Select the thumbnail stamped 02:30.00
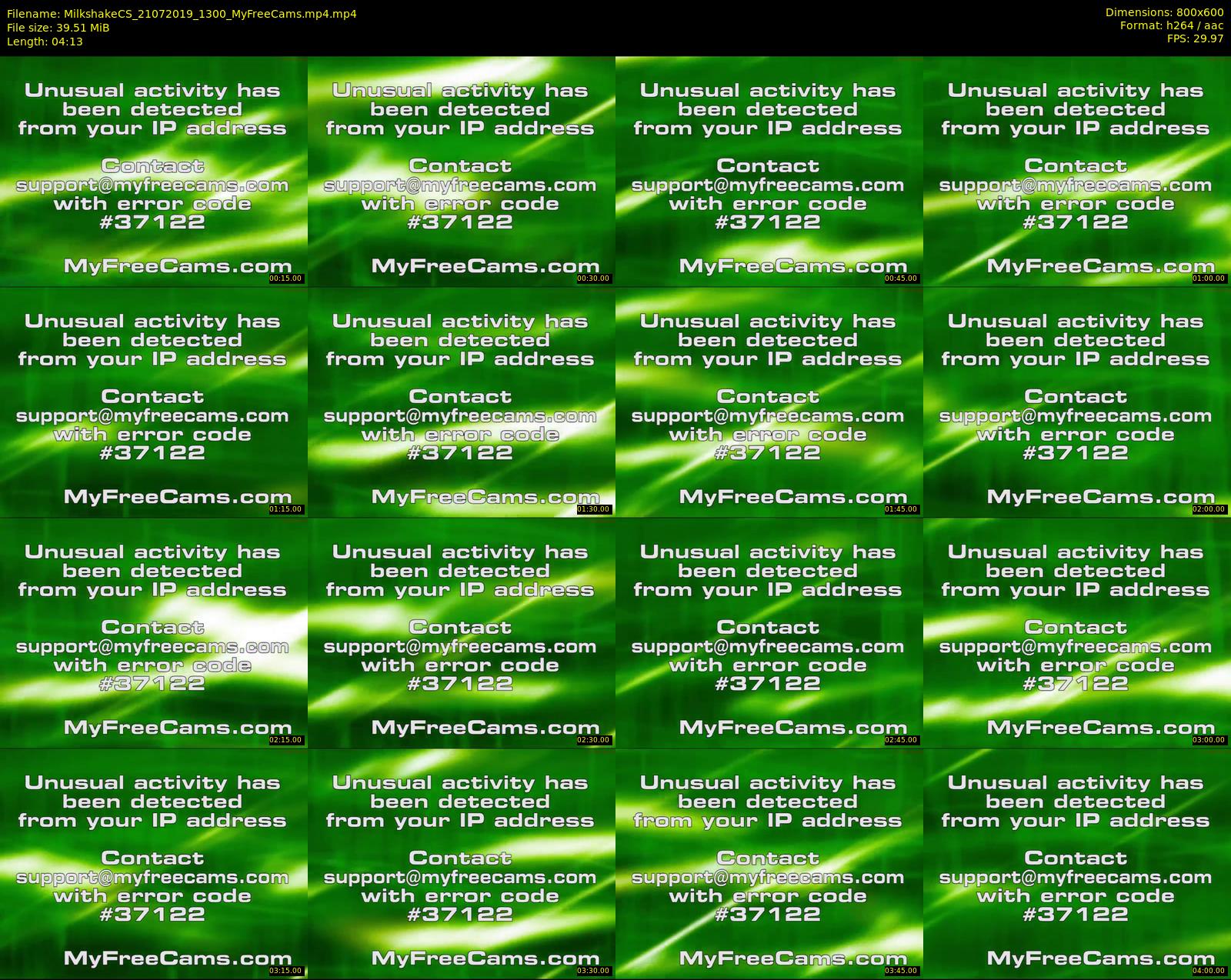This screenshot has height=980, width=1231. pos(462,633)
